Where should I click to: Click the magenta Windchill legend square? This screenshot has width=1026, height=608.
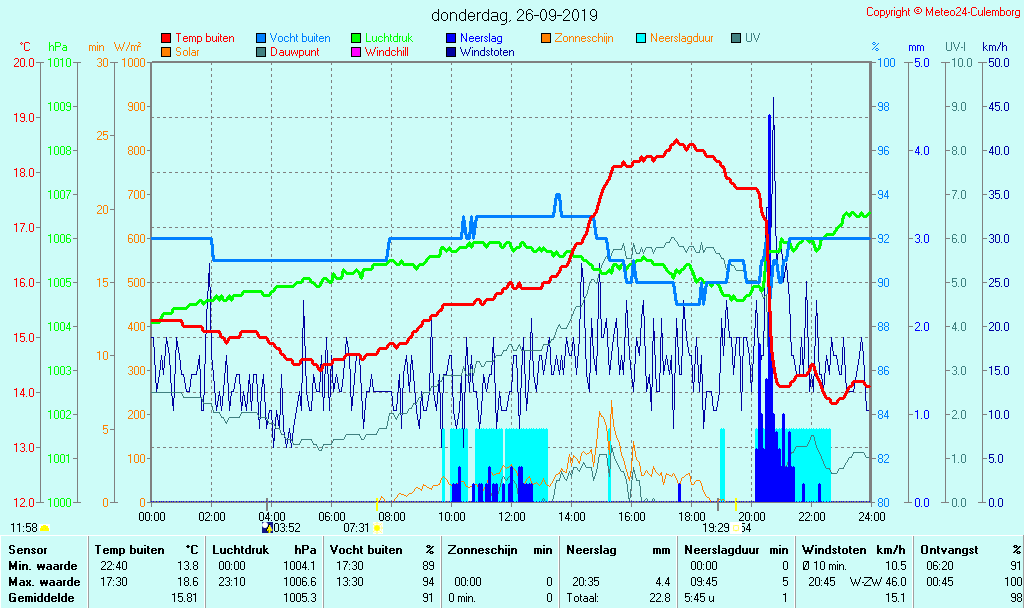tap(356, 52)
